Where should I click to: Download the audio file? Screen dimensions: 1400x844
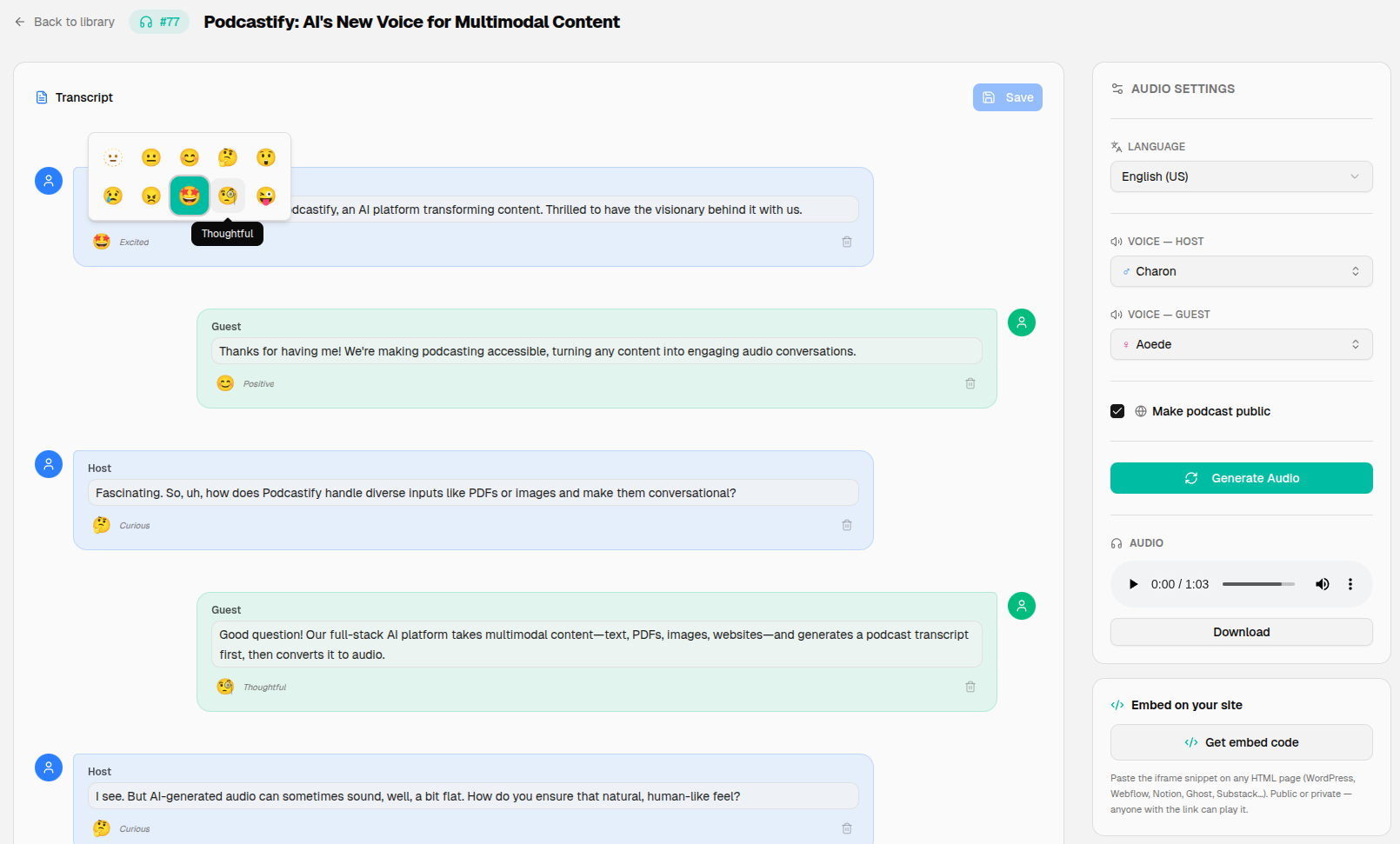point(1242,632)
